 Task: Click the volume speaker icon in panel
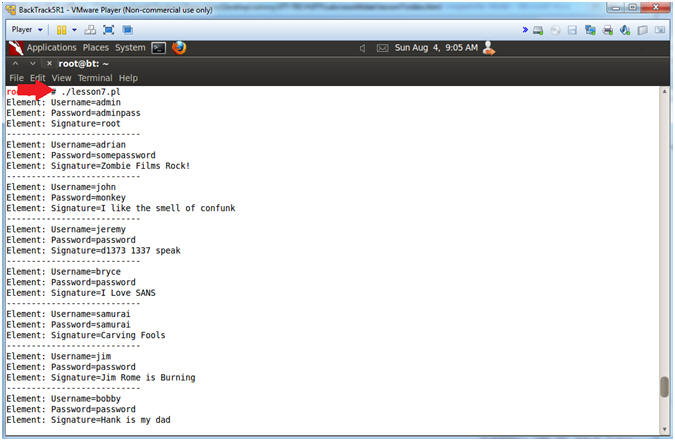pyautogui.click(x=362, y=48)
